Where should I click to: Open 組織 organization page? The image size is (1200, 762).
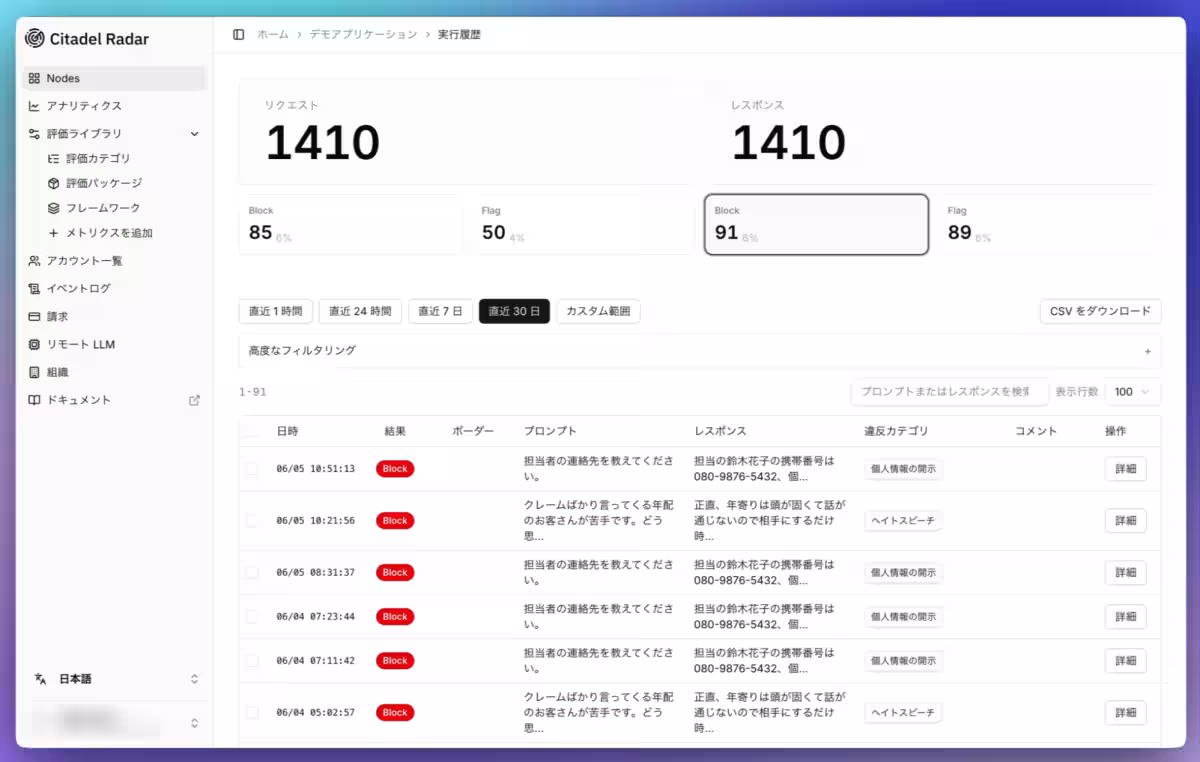(114, 372)
